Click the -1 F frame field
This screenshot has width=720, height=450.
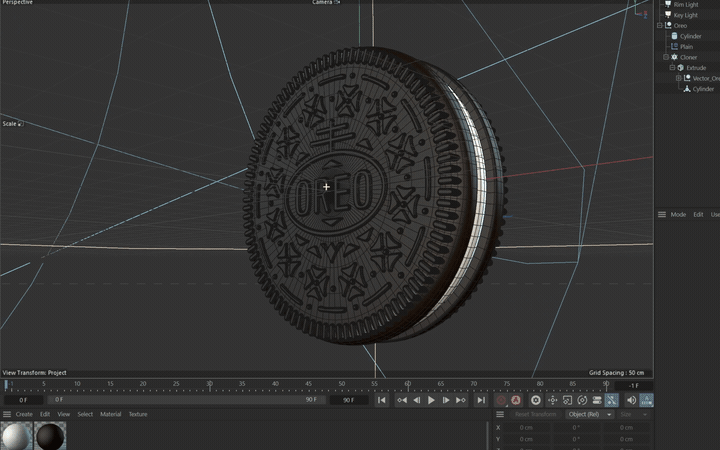pos(634,386)
